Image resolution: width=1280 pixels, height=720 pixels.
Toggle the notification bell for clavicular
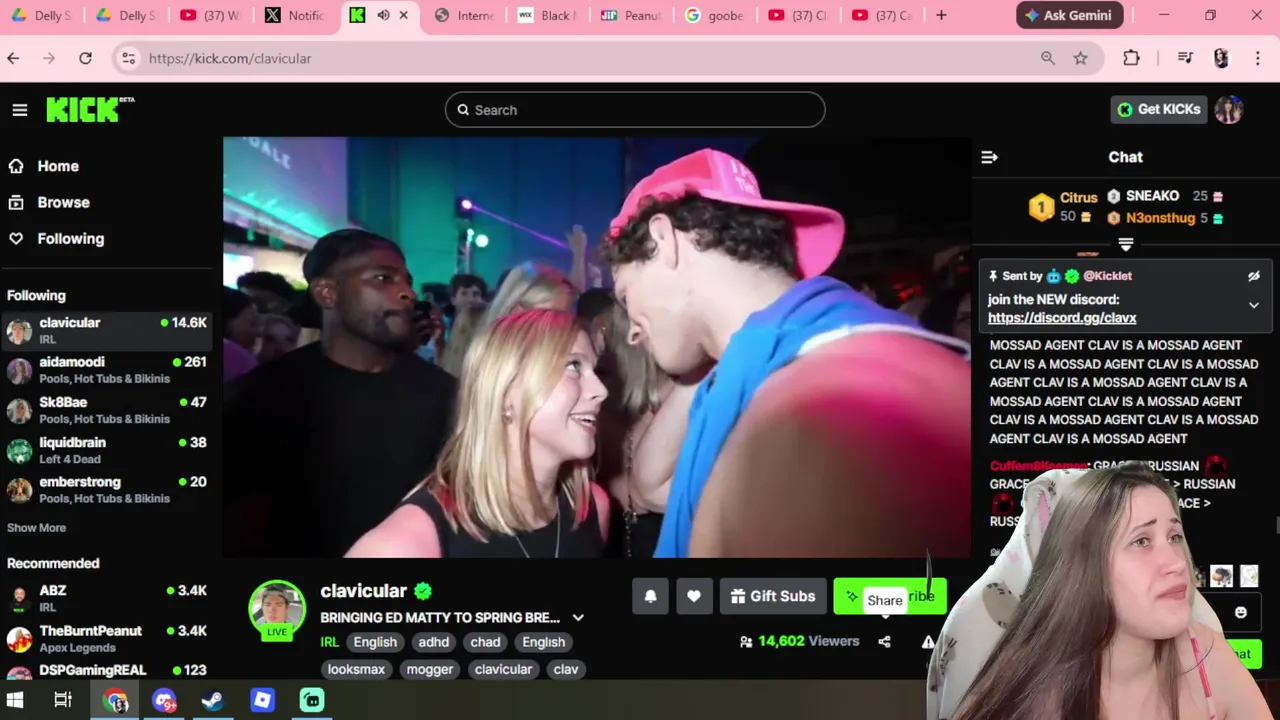click(650, 596)
